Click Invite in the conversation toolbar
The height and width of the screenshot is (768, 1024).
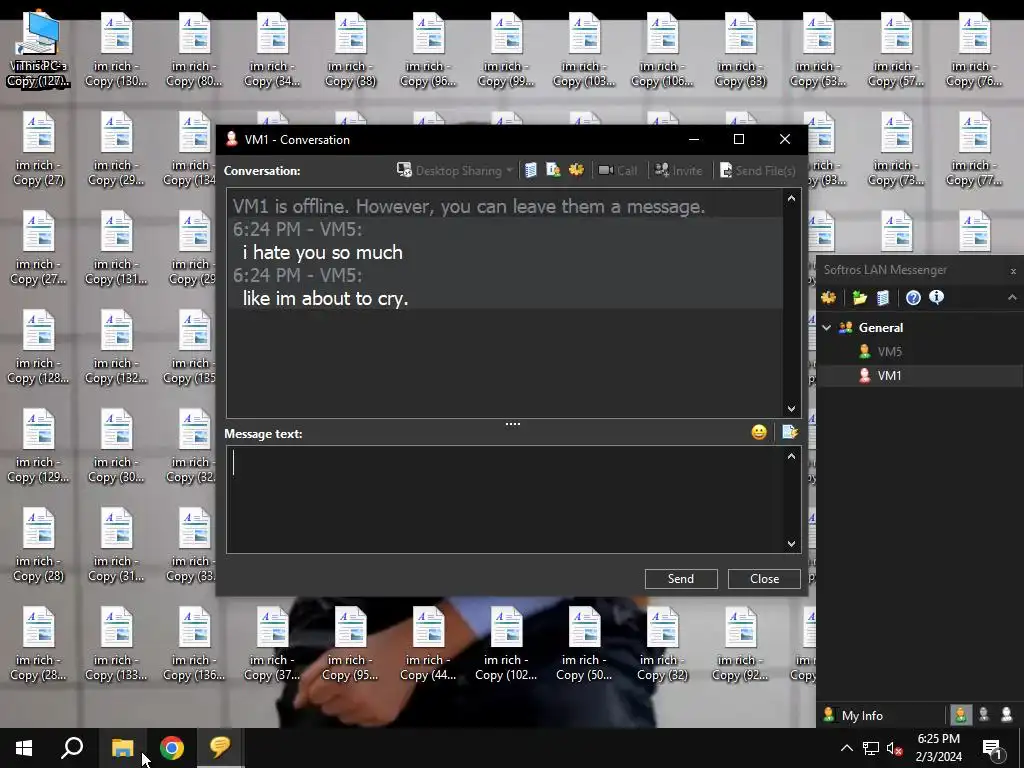coord(679,170)
